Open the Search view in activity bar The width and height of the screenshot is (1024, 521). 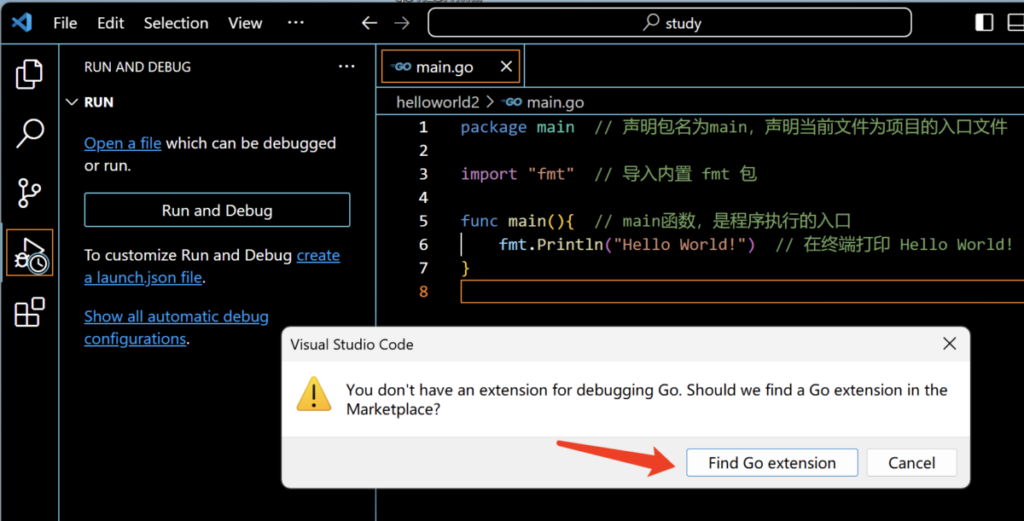[x=29, y=133]
